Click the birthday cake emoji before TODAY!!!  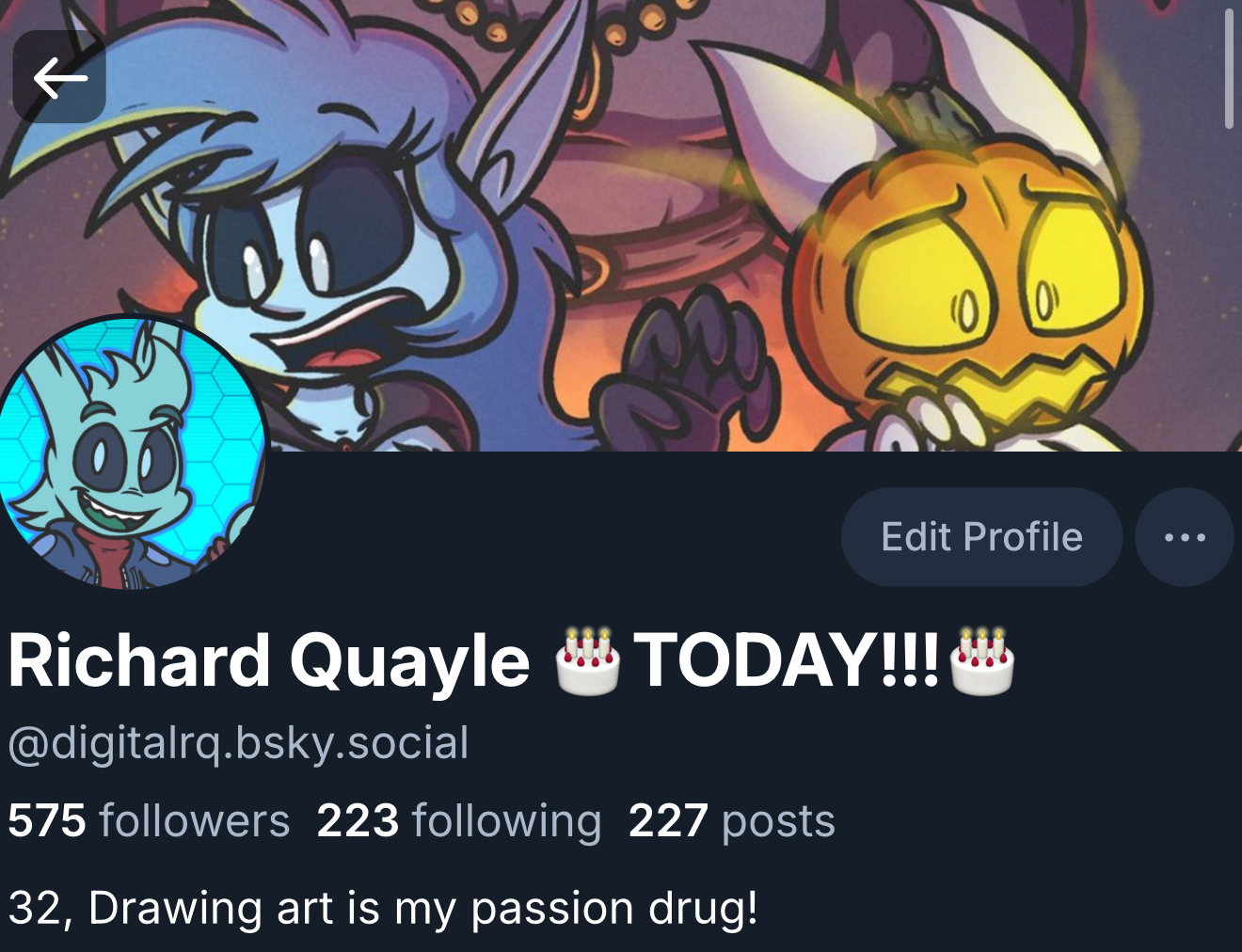(x=587, y=660)
